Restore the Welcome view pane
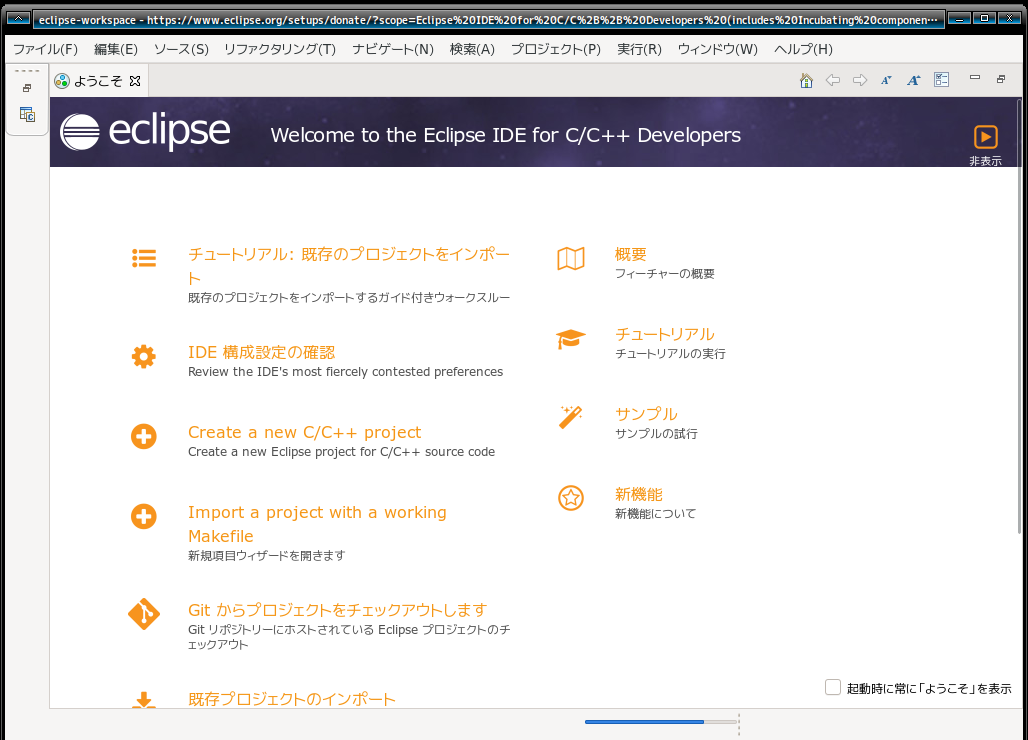 click(x=1001, y=79)
